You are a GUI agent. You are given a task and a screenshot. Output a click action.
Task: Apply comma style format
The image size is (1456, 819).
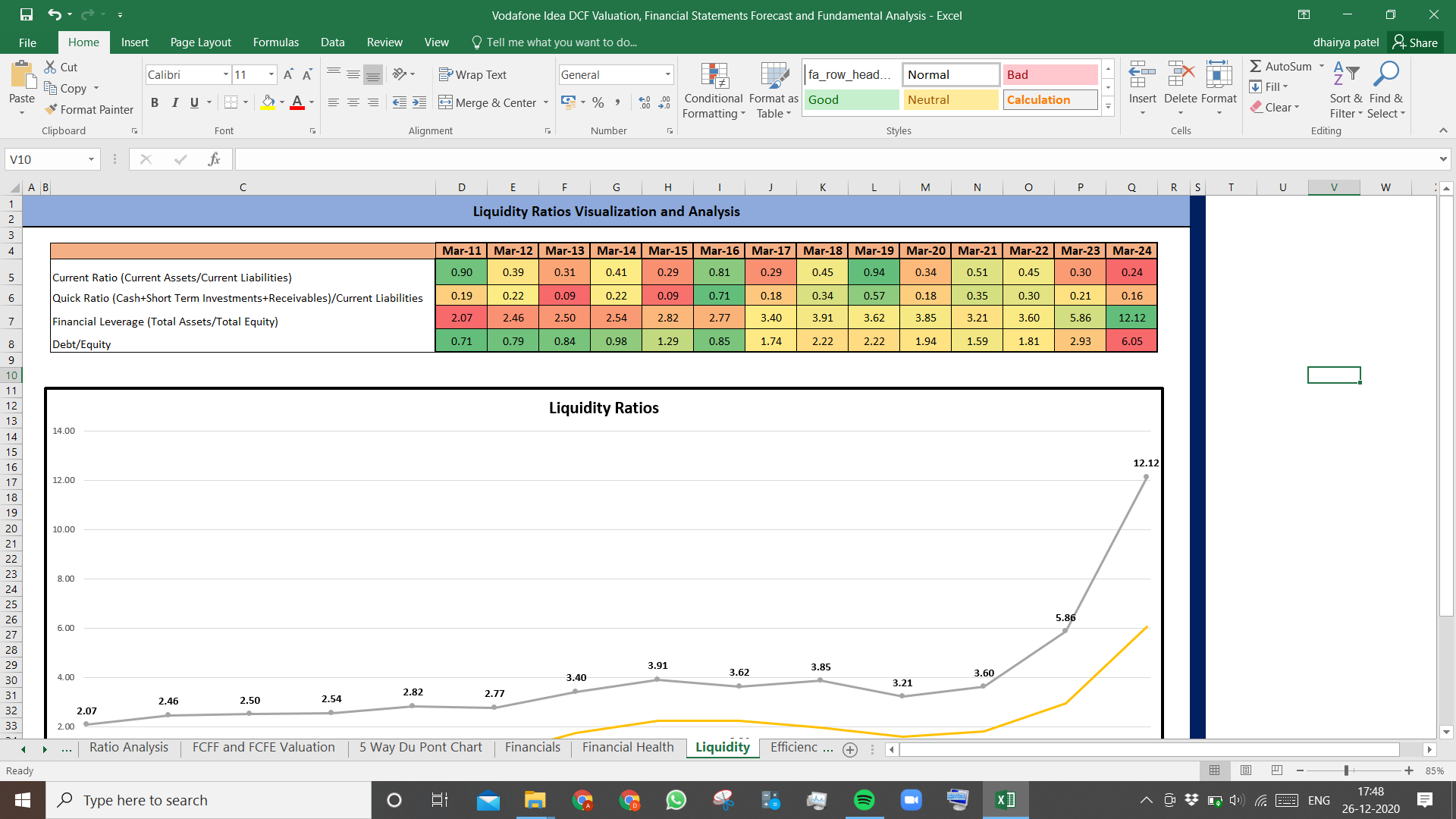[x=617, y=102]
